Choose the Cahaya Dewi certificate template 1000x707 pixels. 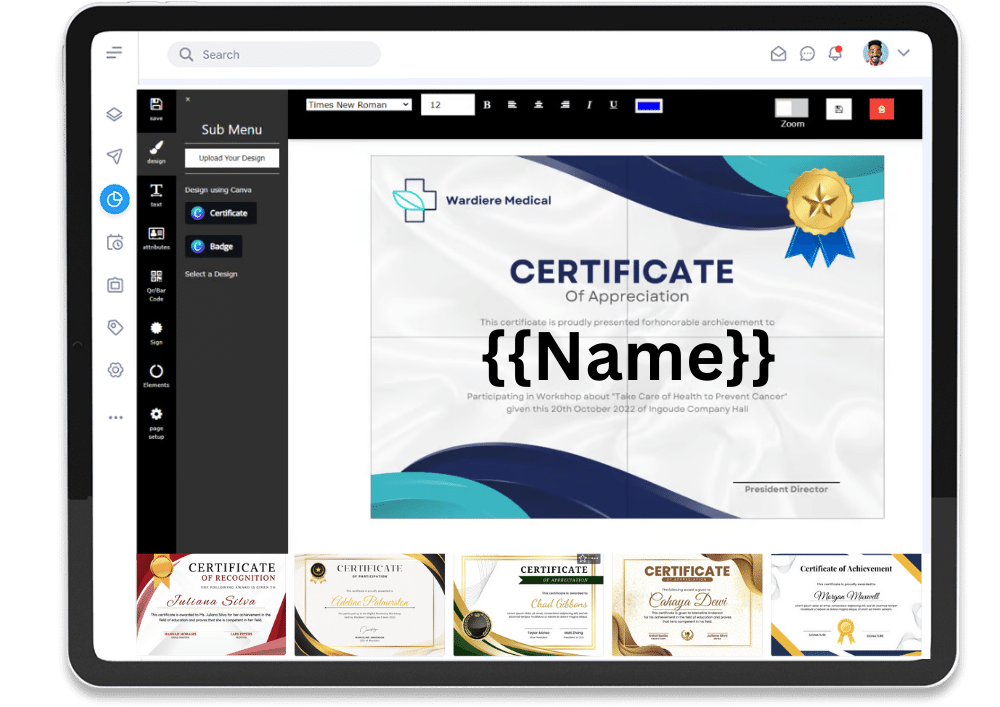point(688,604)
